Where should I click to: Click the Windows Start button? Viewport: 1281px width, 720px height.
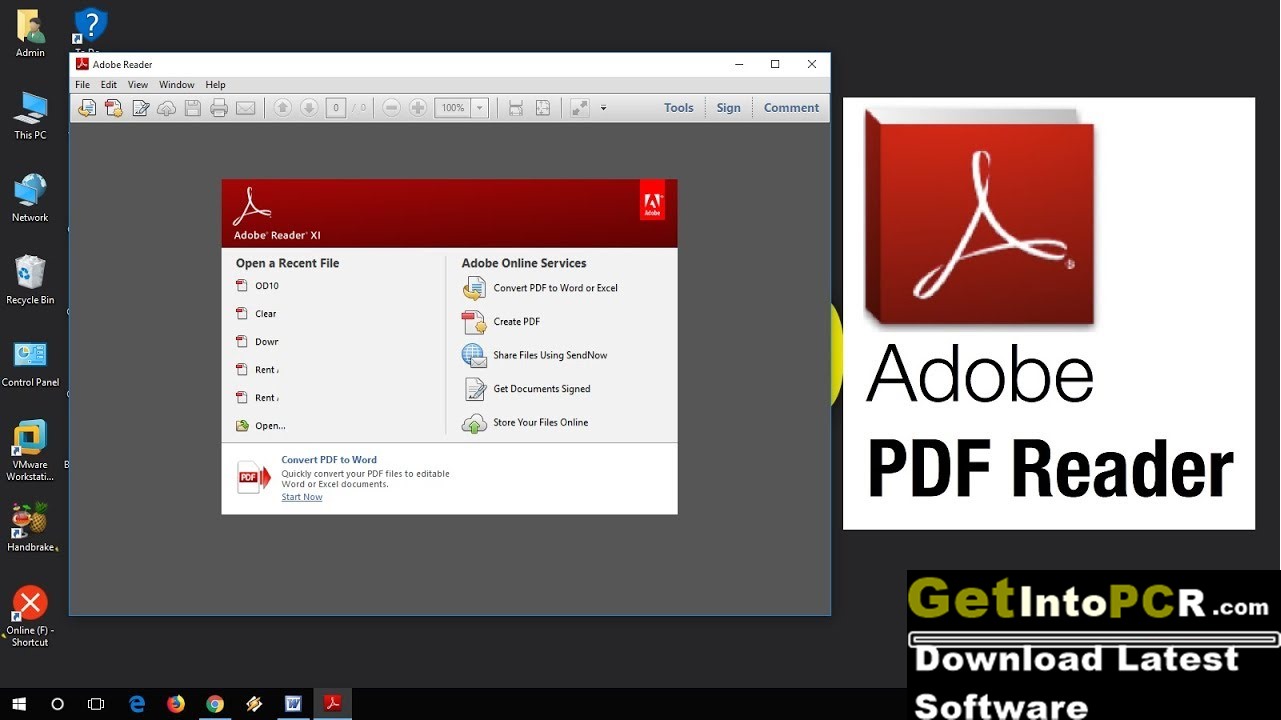pos(19,704)
